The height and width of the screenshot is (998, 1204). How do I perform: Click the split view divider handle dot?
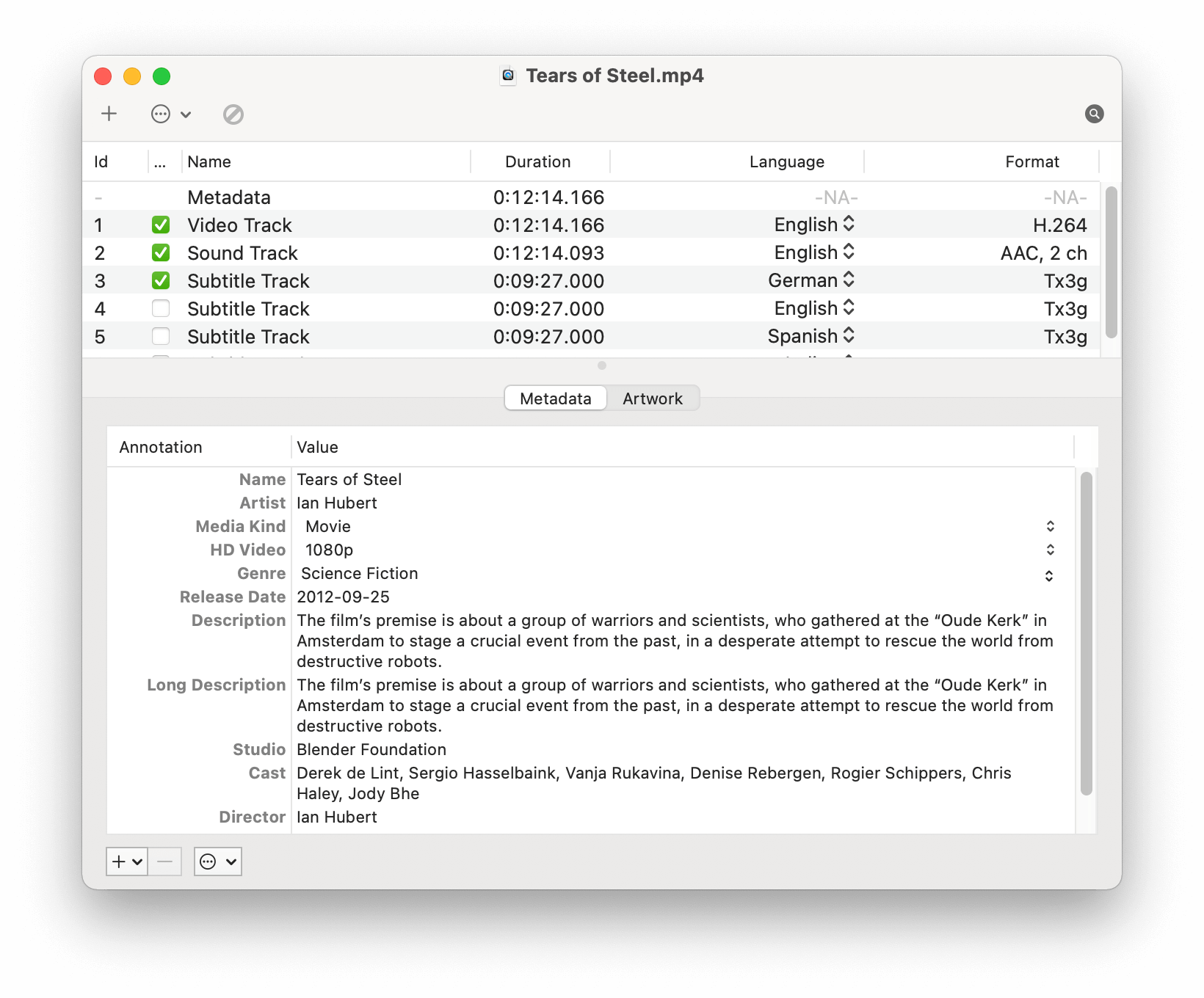(x=602, y=365)
